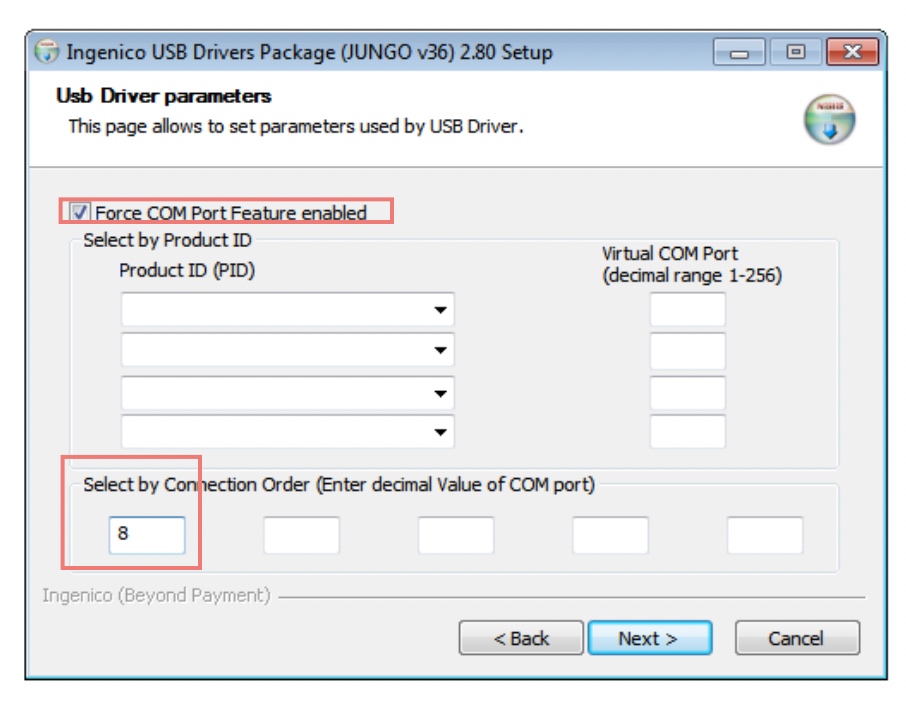Focus the fourth Virtual COM Port field
The height and width of the screenshot is (716, 906).
pyautogui.click(x=688, y=431)
